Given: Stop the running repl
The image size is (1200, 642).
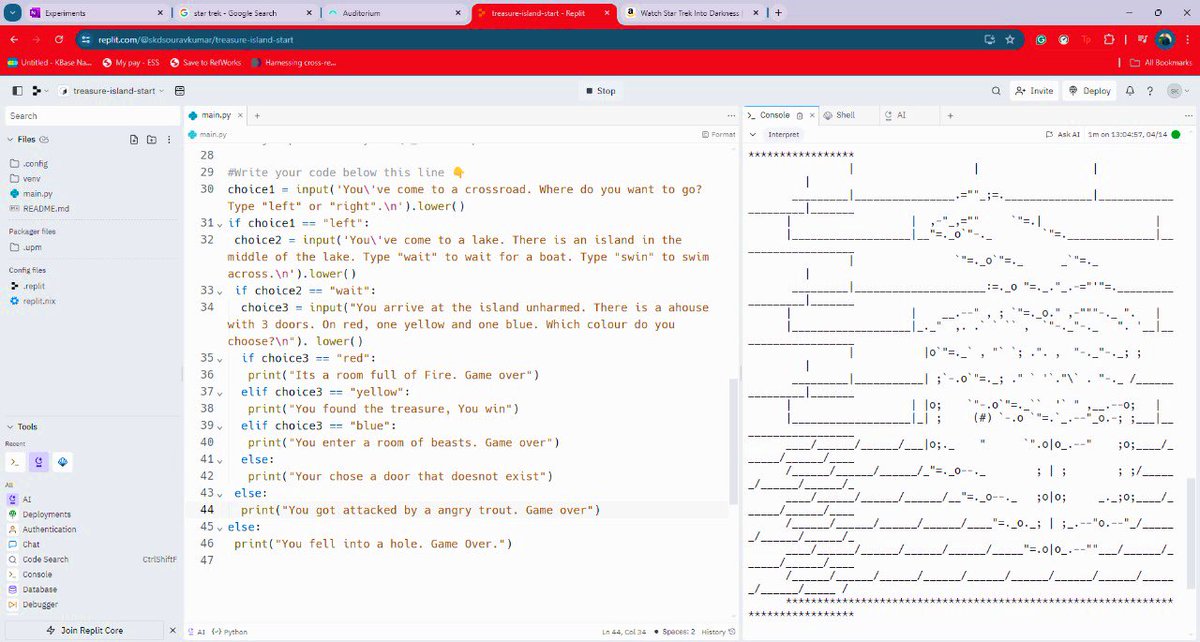Looking at the screenshot, I should [600, 91].
